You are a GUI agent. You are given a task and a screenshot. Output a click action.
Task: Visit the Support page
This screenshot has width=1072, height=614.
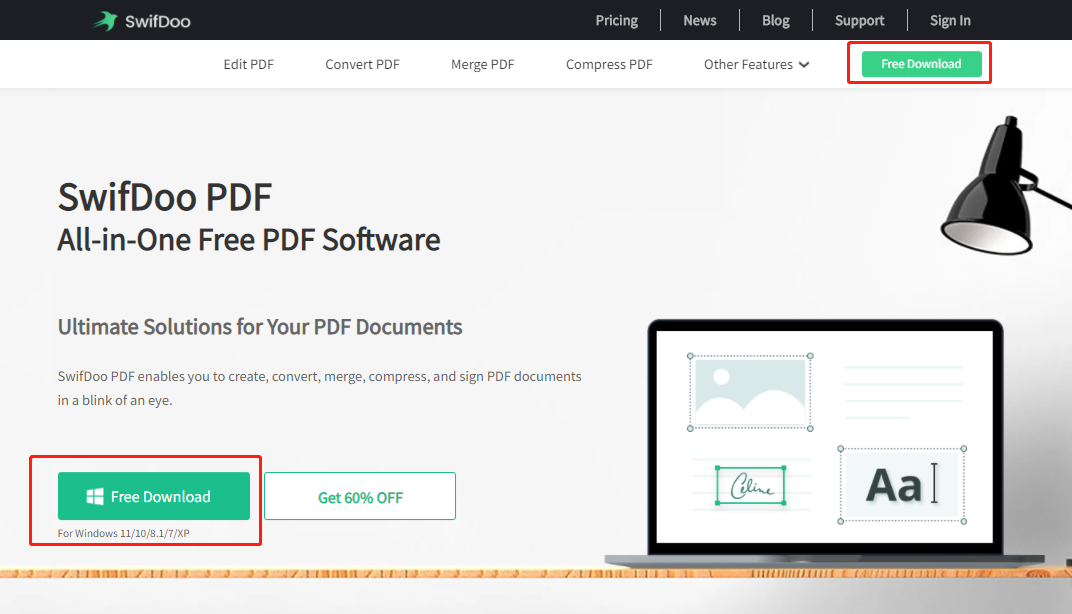tap(859, 21)
